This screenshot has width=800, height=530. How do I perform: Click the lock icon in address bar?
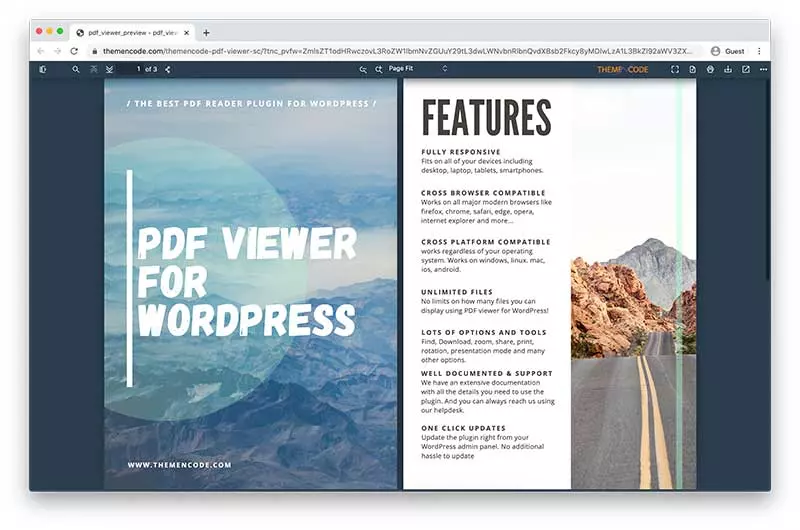tap(94, 51)
